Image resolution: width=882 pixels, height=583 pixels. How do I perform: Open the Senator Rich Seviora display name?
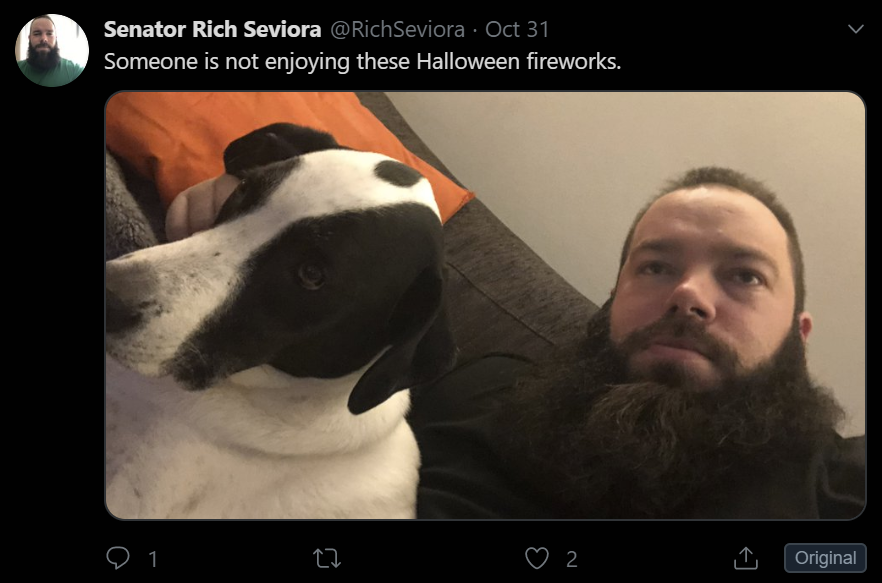tap(213, 29)
